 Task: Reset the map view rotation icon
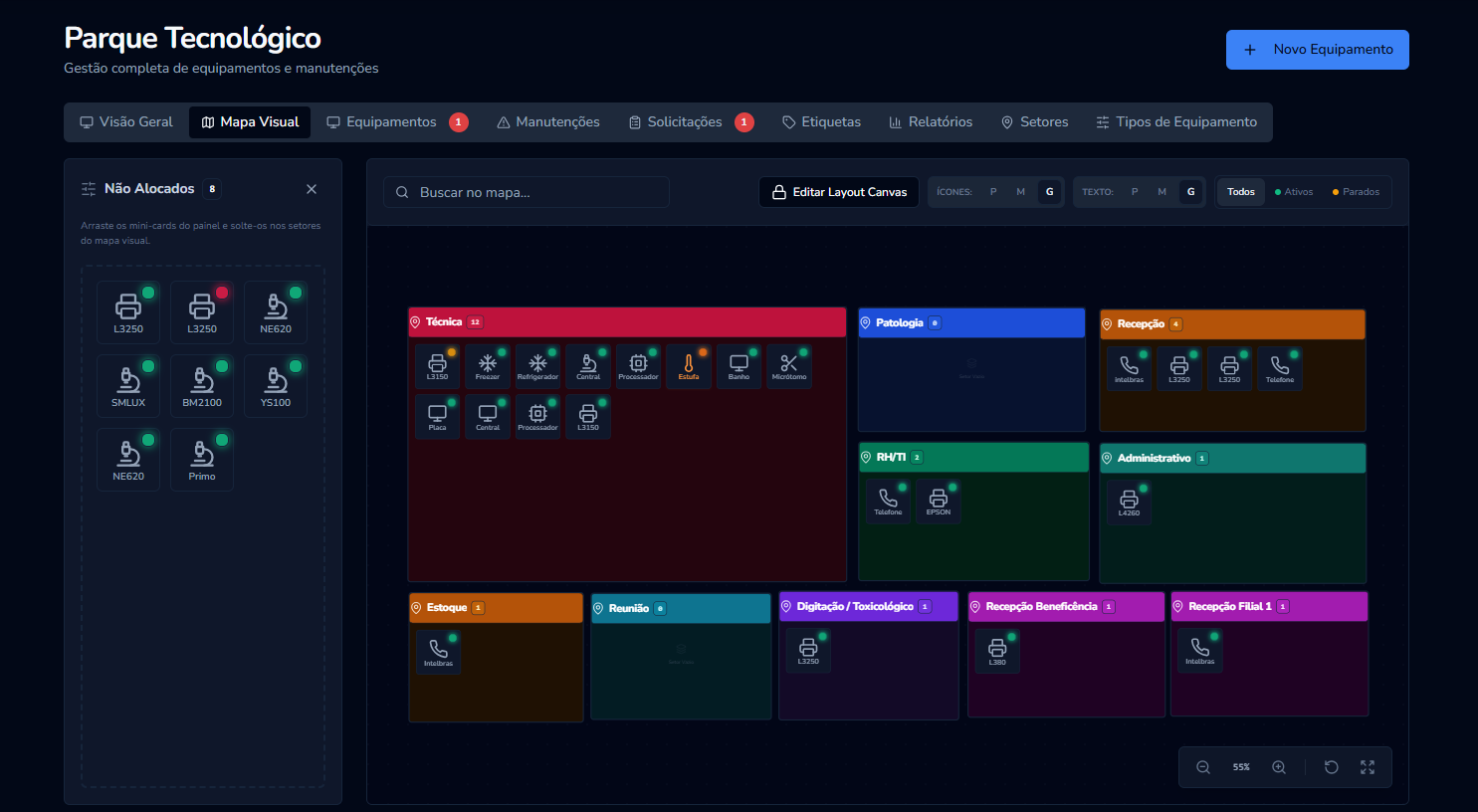pyautogui.click(x=1332, y=767)
